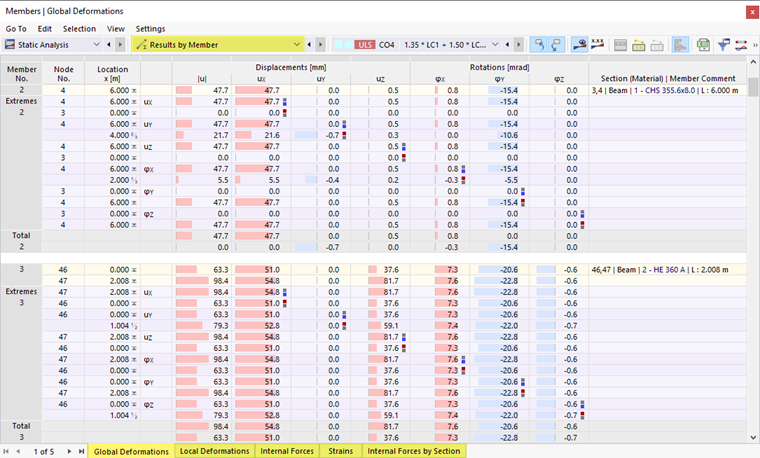Click the 'Location x [m]' column header
This screenshot has height=458, width=760.
point(112,74)
